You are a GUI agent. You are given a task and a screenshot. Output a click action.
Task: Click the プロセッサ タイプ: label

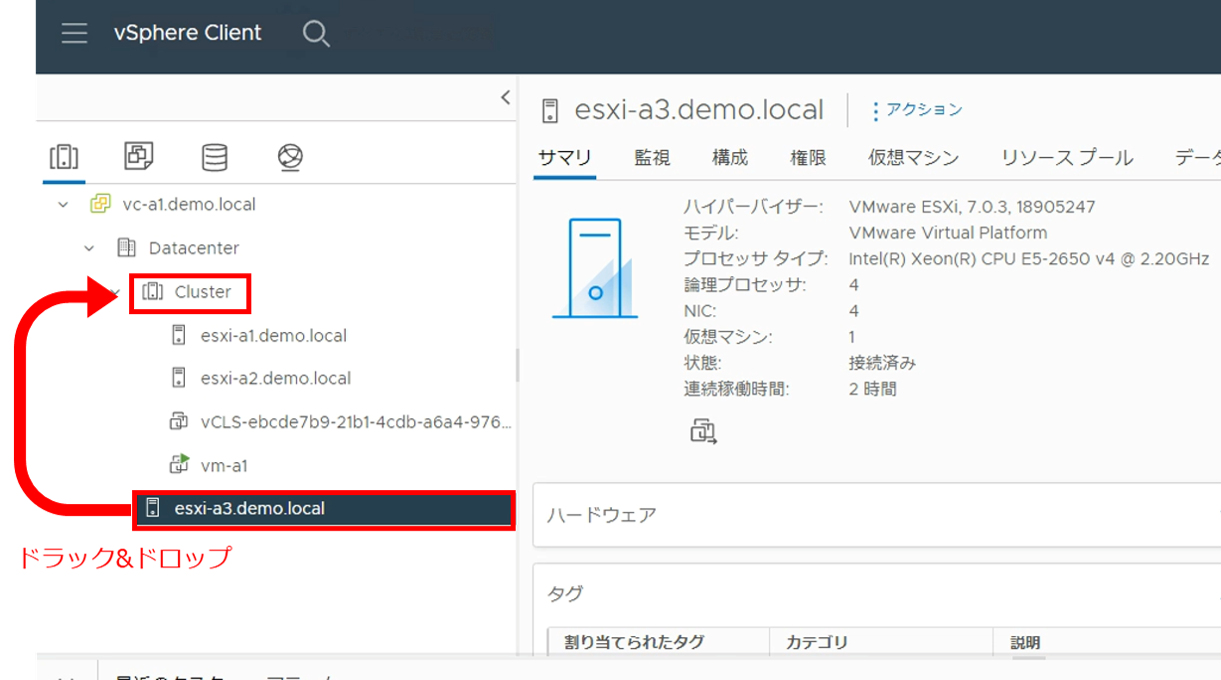756,259
